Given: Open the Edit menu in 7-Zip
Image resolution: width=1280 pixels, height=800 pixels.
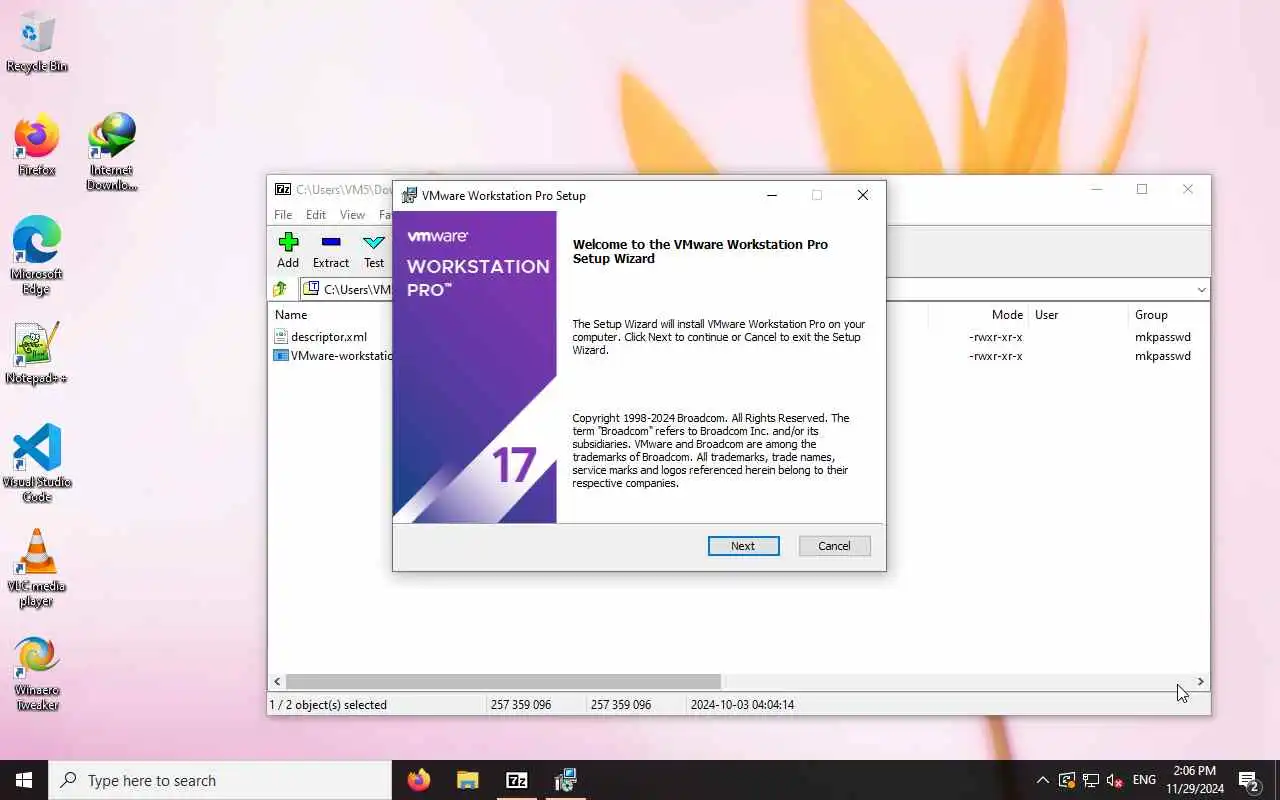Looking at the screenshot, I should [x=316, y=214].
